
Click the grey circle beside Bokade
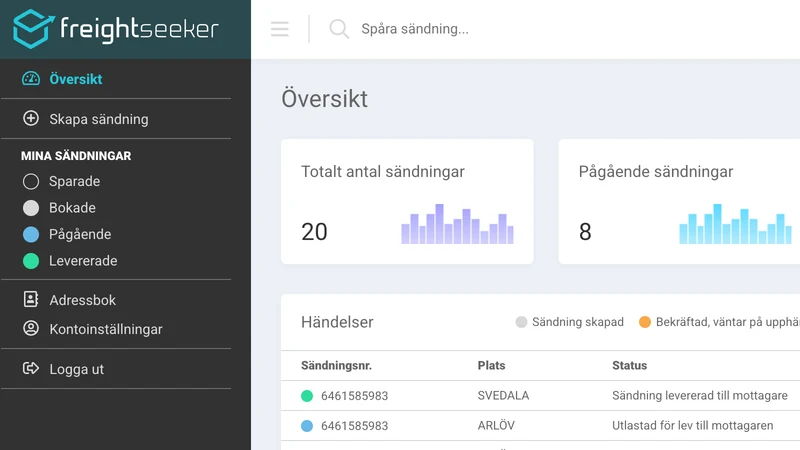[31, 208]
